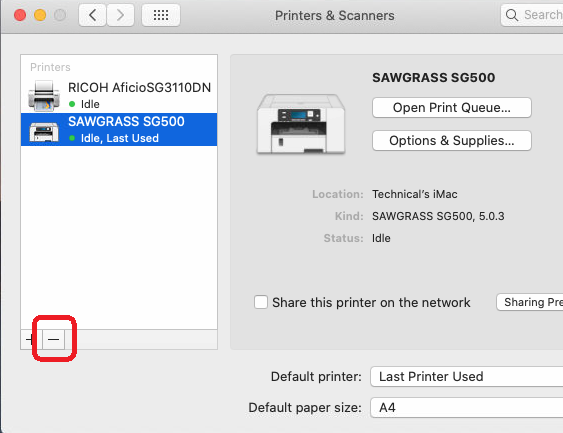Click the RICOH printer icon in list

pos(44,96)
